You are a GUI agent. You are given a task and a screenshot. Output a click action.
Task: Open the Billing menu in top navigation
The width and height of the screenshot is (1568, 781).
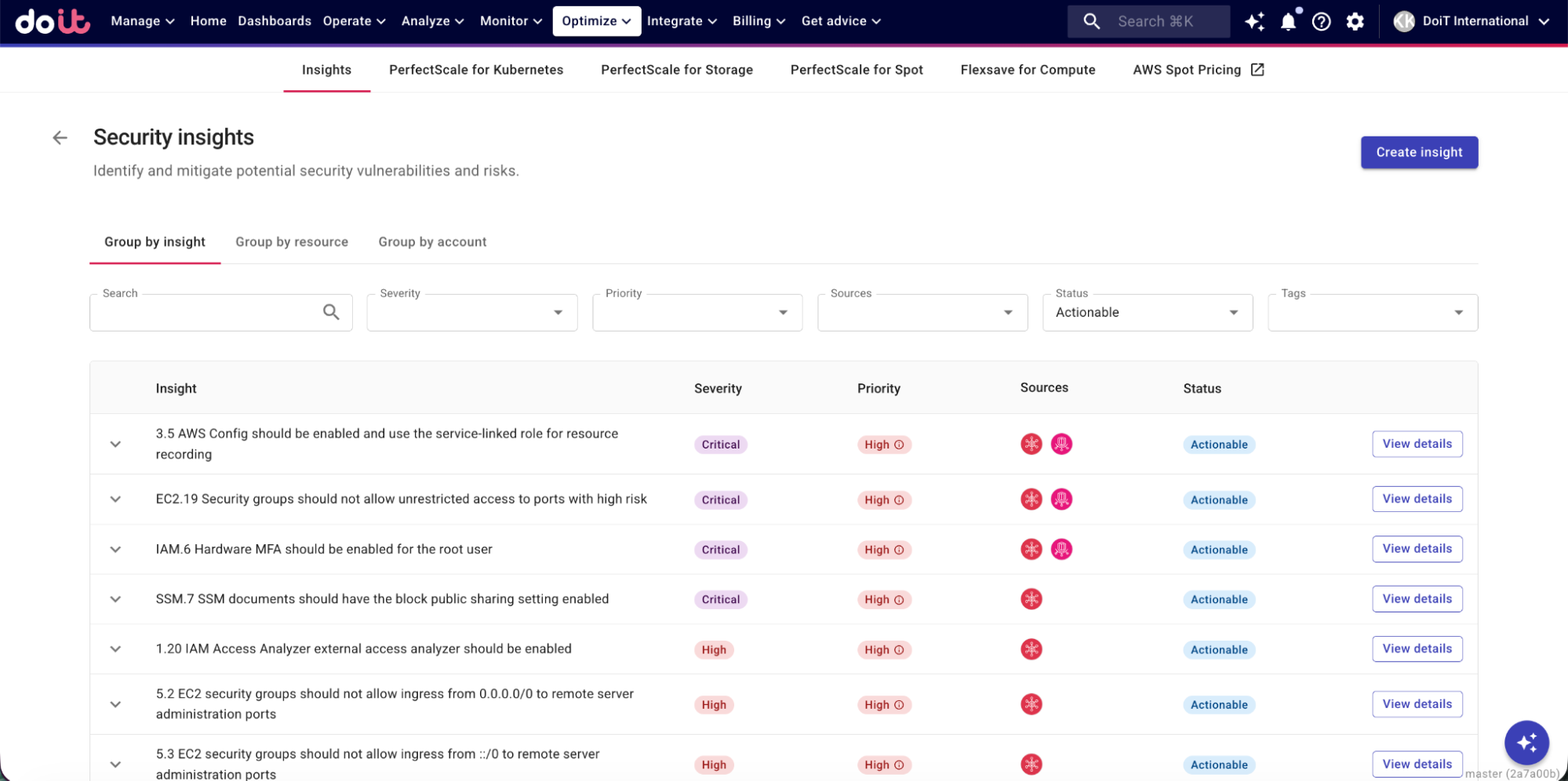pyautogui.click(x=759, y=21)
